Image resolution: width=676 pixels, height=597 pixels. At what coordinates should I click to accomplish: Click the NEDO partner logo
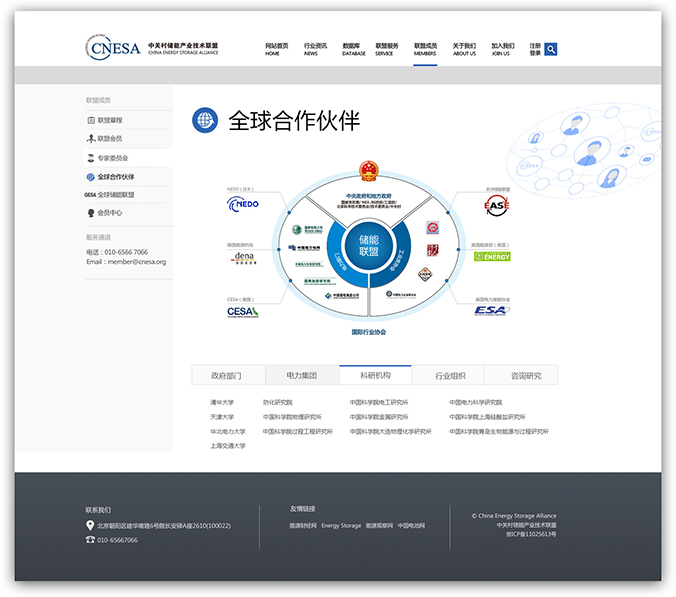click(243, 204)
